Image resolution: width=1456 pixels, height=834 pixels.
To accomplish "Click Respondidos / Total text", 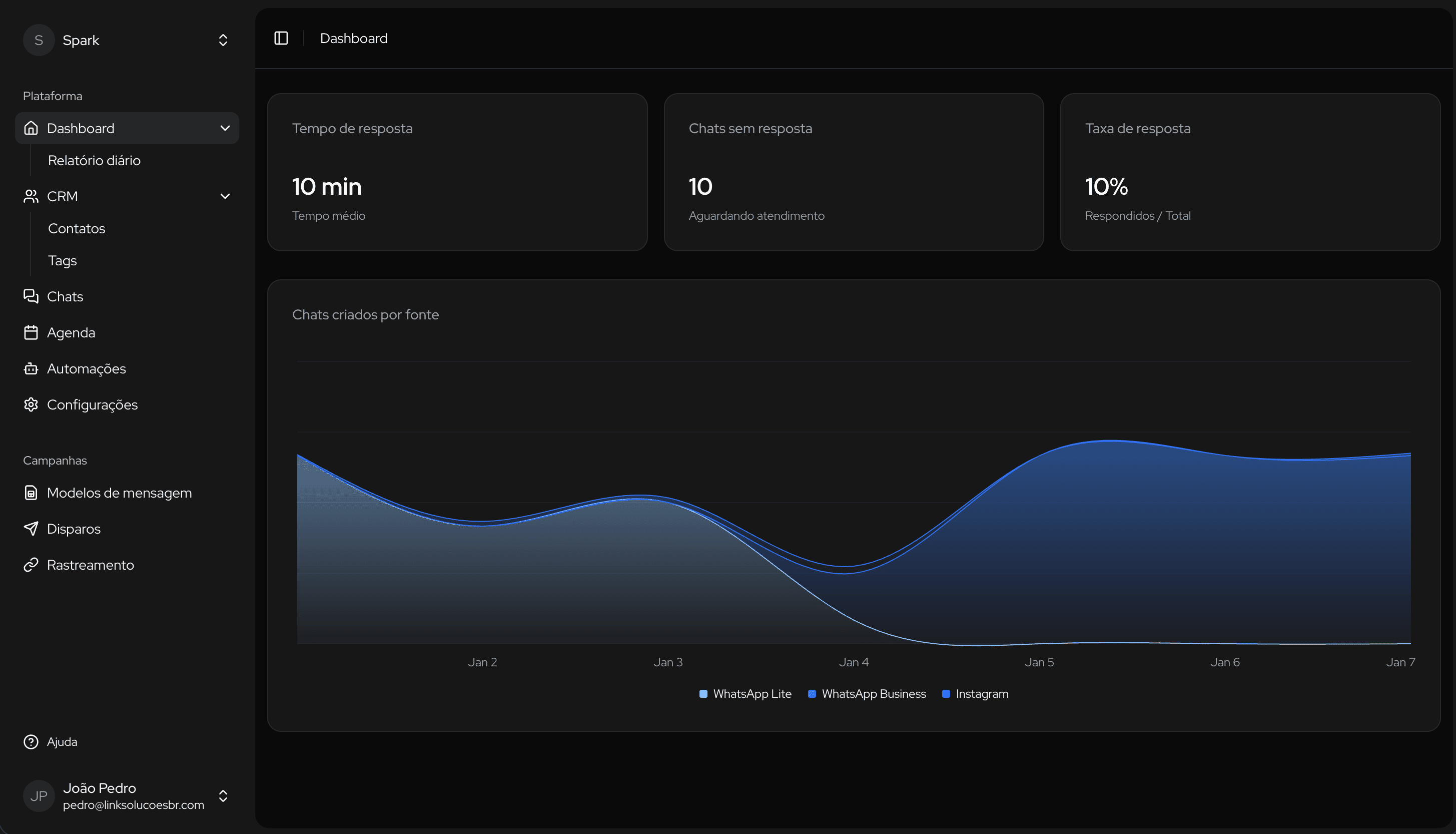I will click(x=1138, y=216).
